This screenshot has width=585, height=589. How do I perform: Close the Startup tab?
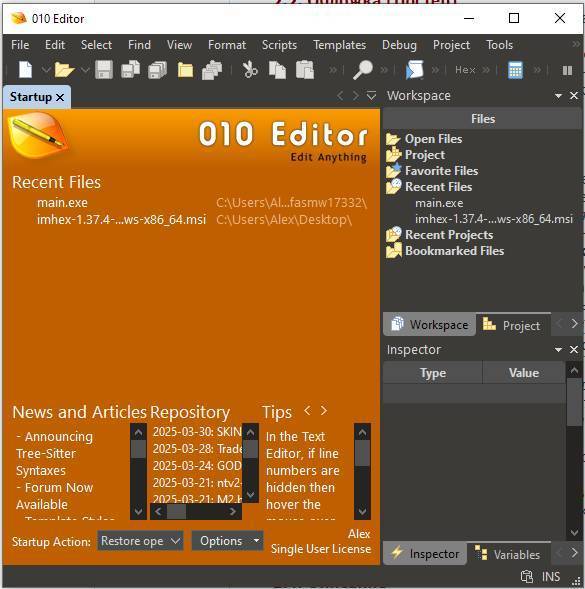pyautogui.click(x=60, y=97)
